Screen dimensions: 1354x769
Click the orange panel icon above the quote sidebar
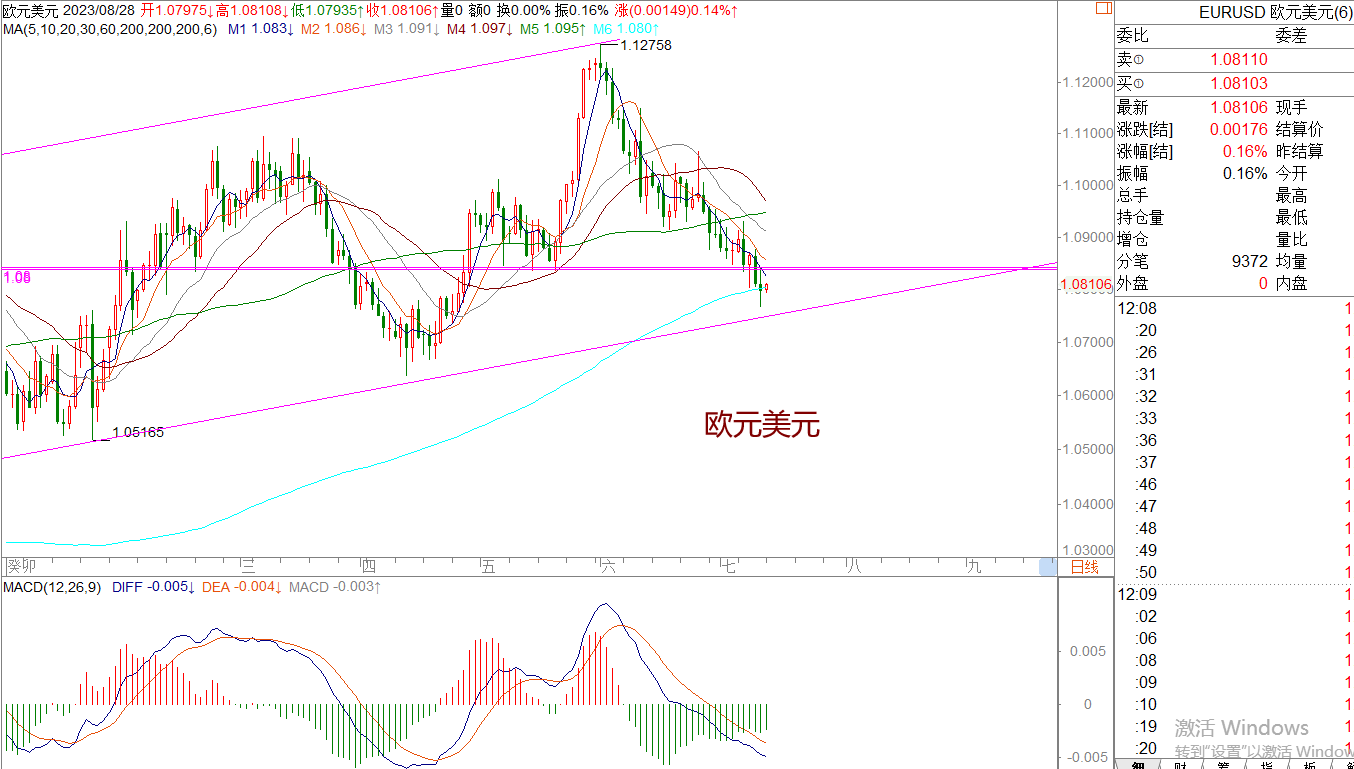pyautogui.click(x=1103, y=7)
